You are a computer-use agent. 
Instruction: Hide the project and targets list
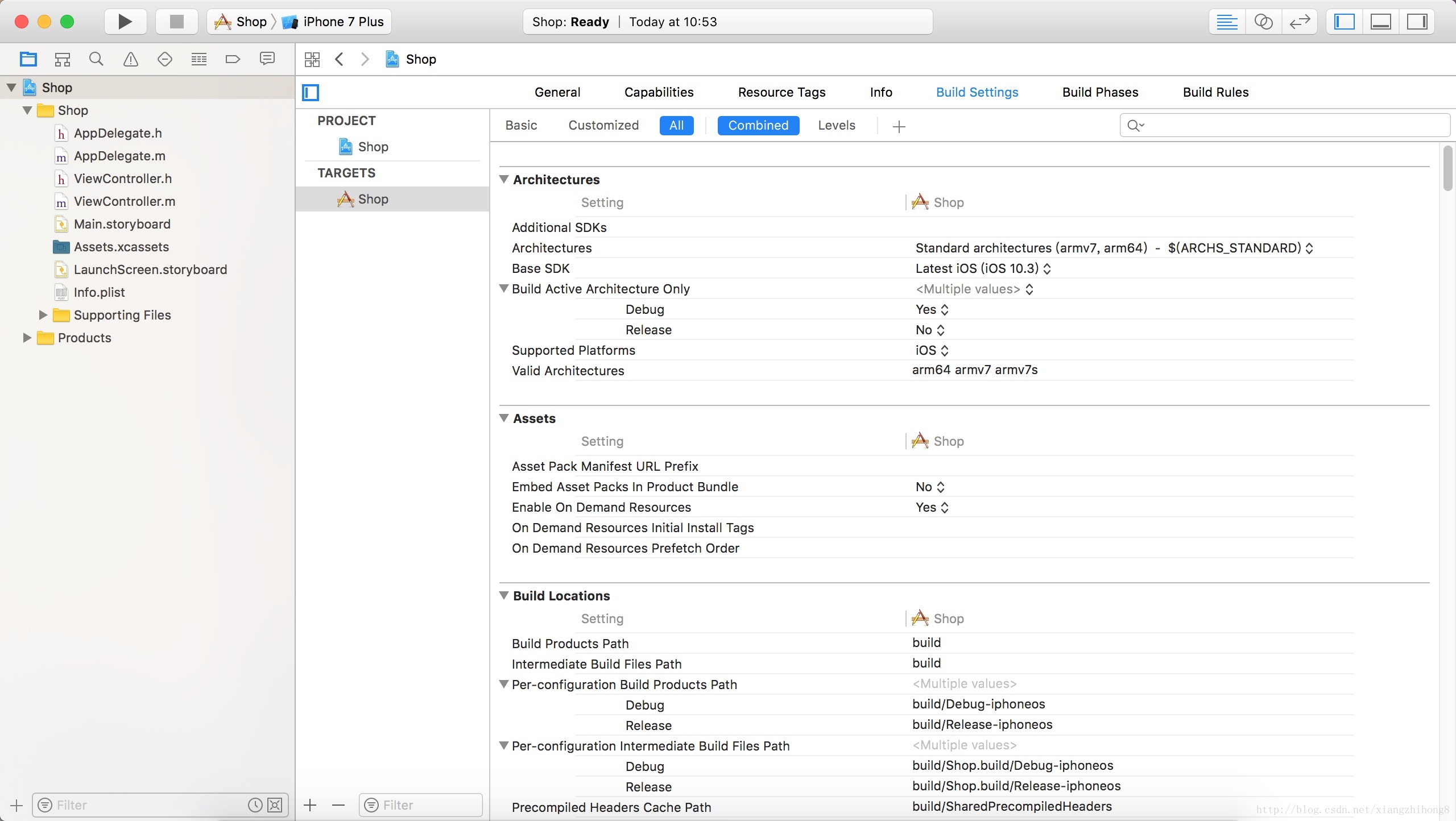click(311, 92)
